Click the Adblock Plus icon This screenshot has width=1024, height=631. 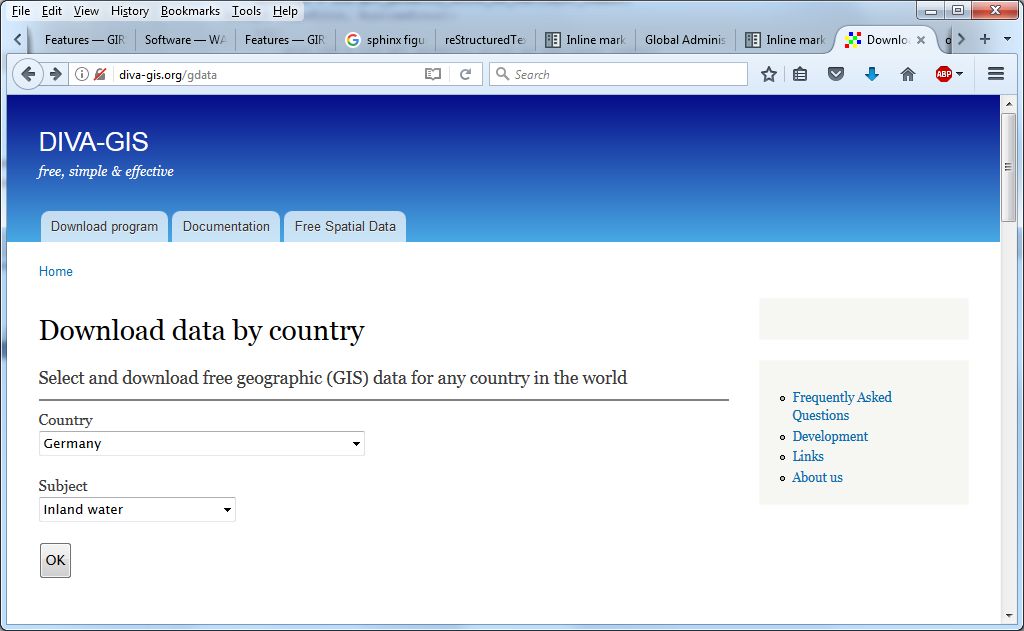944,74
